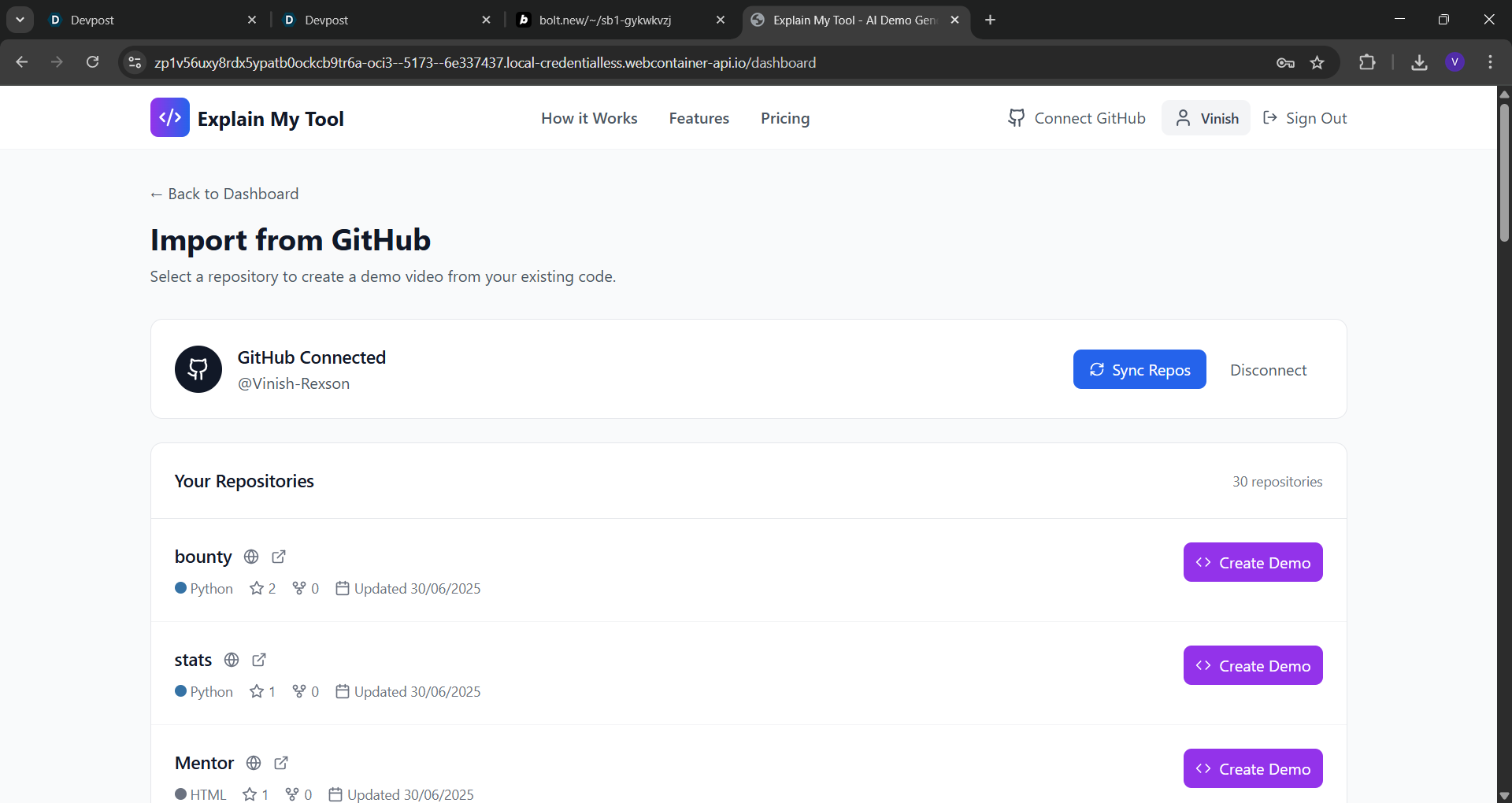This screenshot has height=803, width=1512.
Task: Click the fork icon in Mentor row
Action: [x=292, y=794]
